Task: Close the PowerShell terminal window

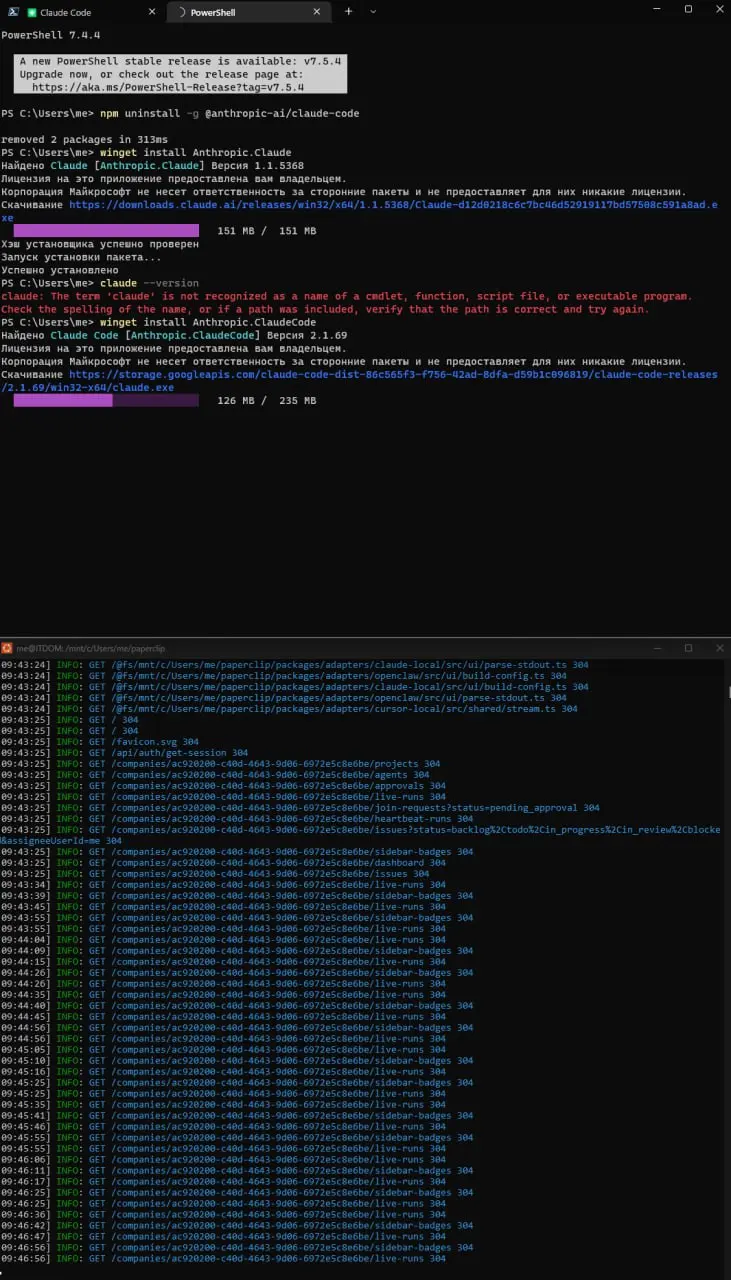Action: [x=717, y=9]
